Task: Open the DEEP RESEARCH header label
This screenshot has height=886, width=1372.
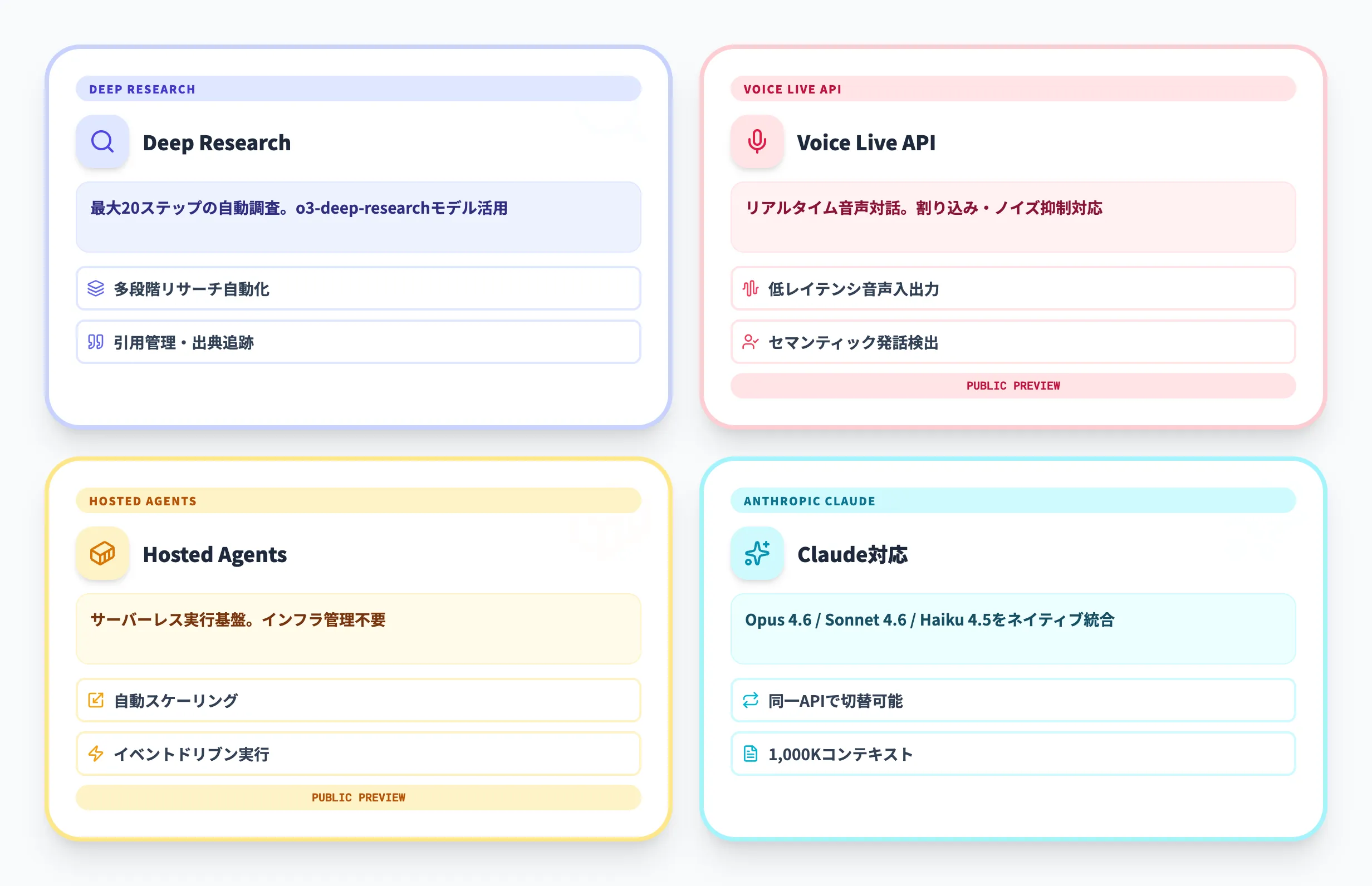Action: pyautogui.click(x=142, y=88)
